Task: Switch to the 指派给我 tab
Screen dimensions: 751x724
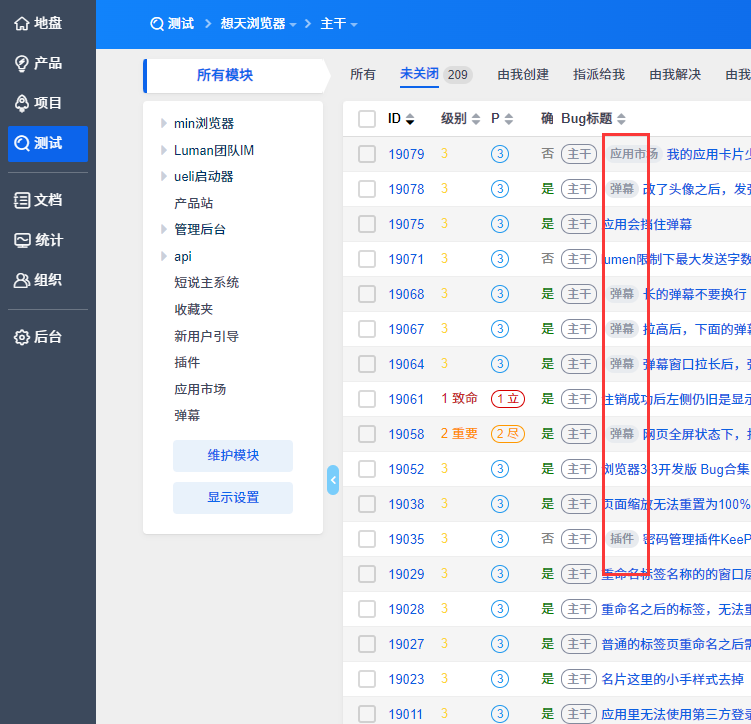Action: [598, 74]
